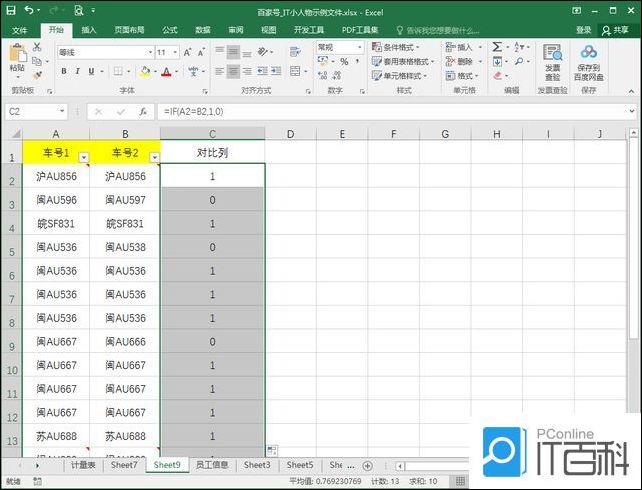Click the 共享 share button
642x490 pixels.
[x=614, y=30]
